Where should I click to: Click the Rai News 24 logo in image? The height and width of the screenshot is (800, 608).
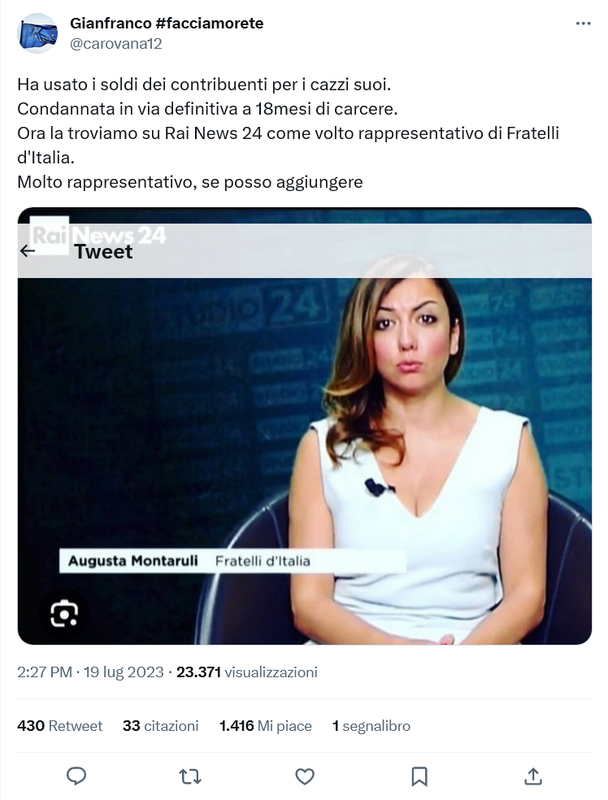[x=98, y=234]
